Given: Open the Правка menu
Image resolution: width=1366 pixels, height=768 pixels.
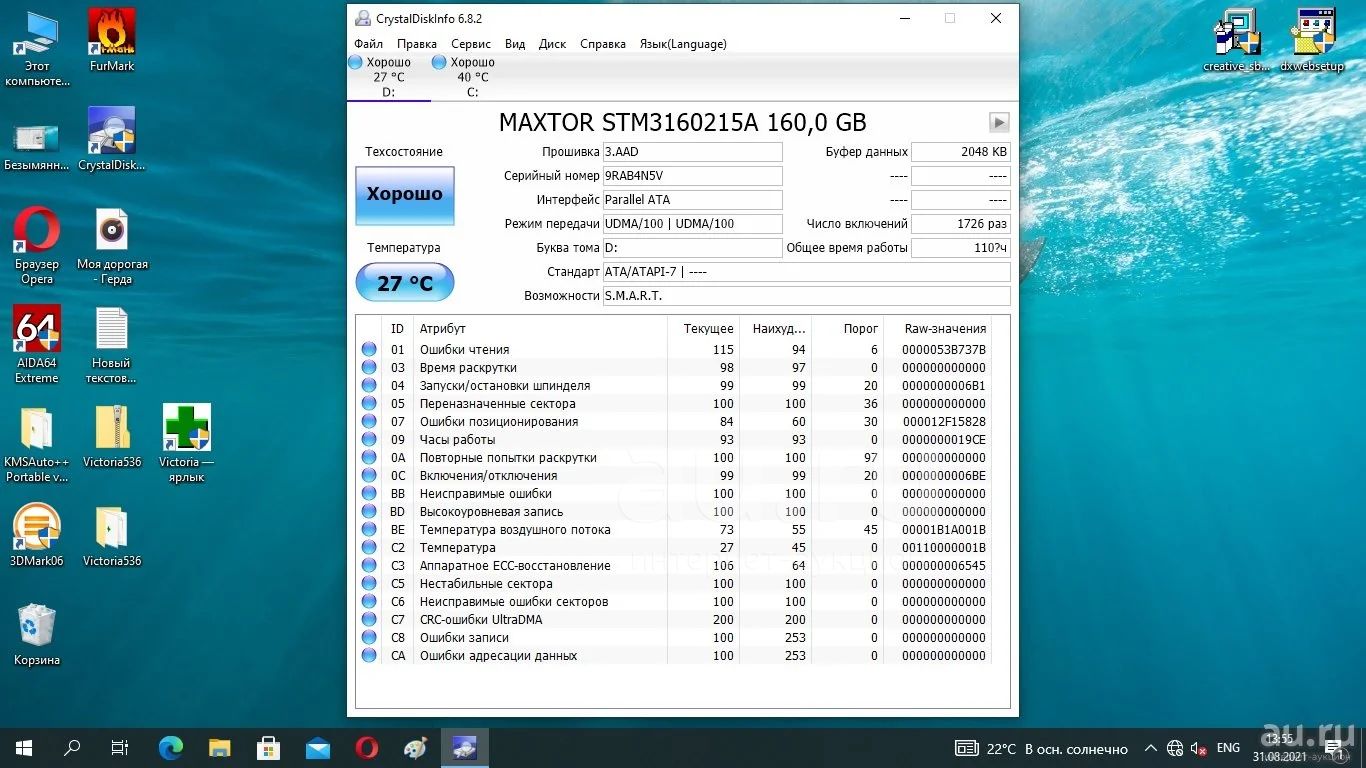Looking at the screenshot, I should (x=416, y=44).
